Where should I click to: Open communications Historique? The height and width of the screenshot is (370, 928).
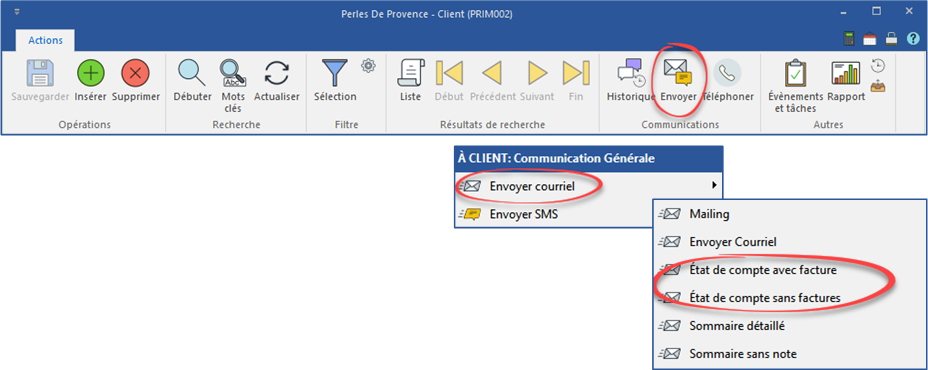pos(631,73)
